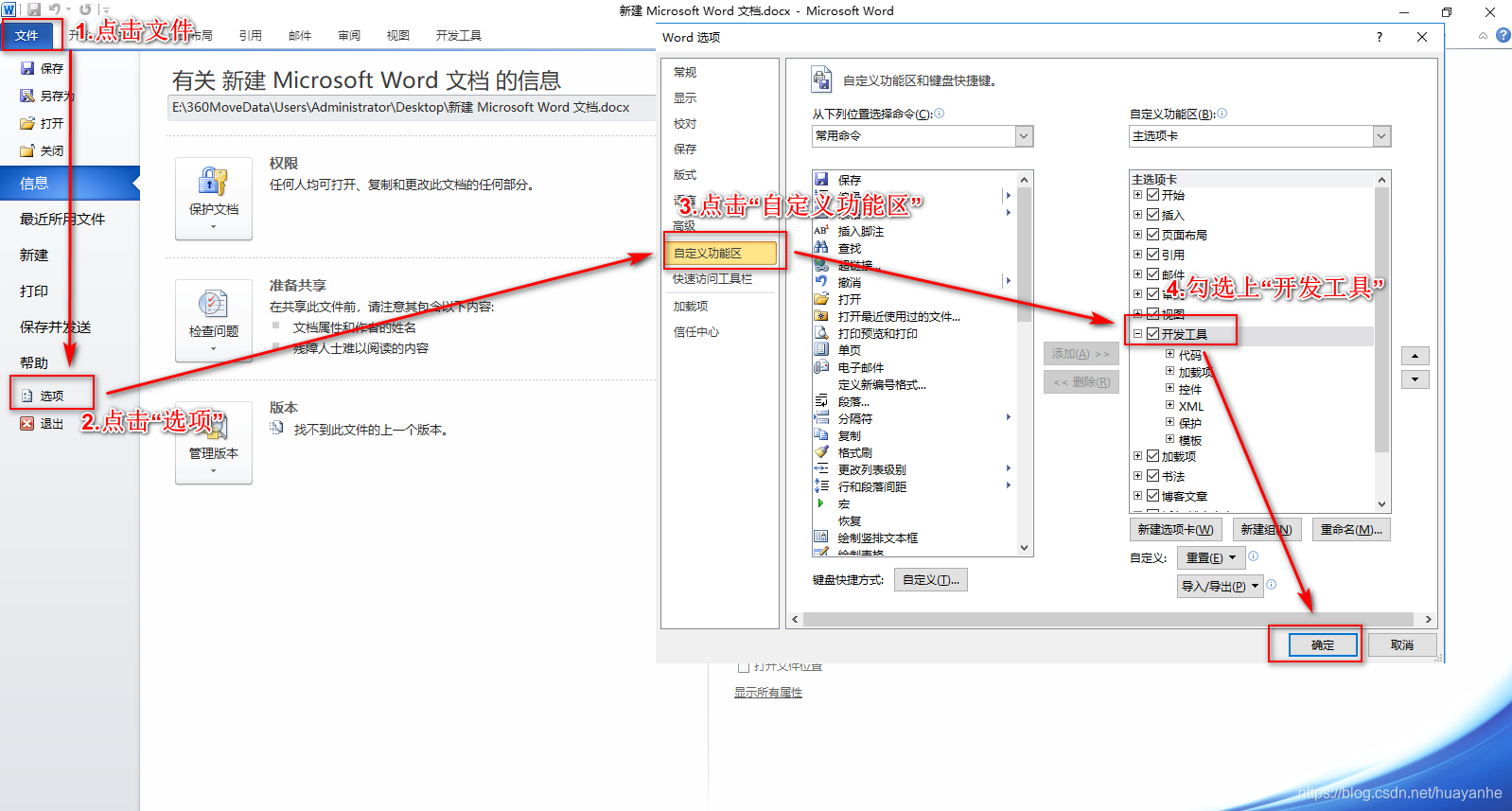Click 显示所有属性 link
Viewport: 1512px width, 811px height.
(768, 693)
